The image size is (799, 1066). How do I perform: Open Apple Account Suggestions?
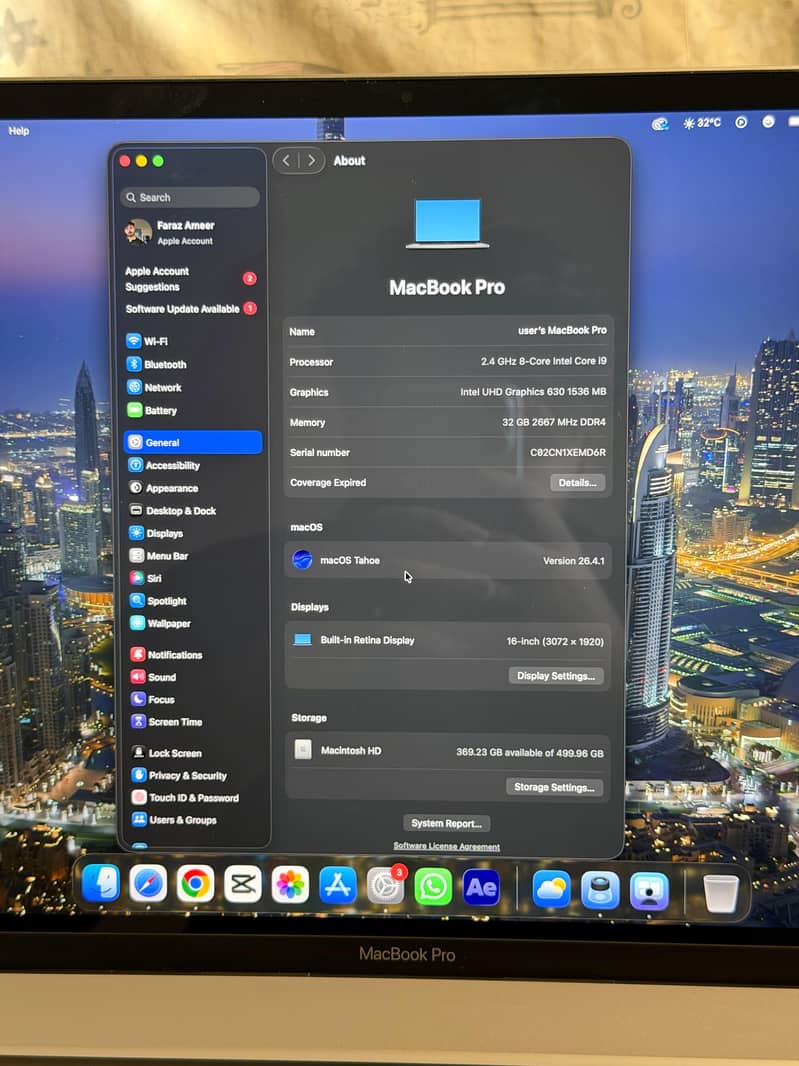click(x=190, y=279)
